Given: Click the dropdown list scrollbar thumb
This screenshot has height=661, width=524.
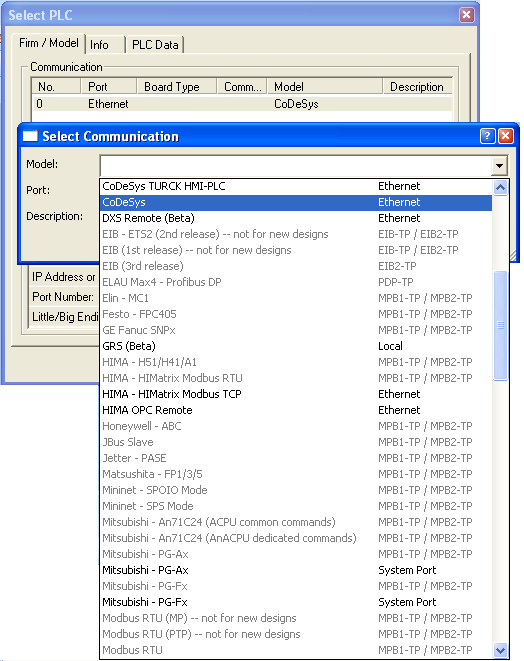Looking at the screenshot, I should tap(500, 325).
